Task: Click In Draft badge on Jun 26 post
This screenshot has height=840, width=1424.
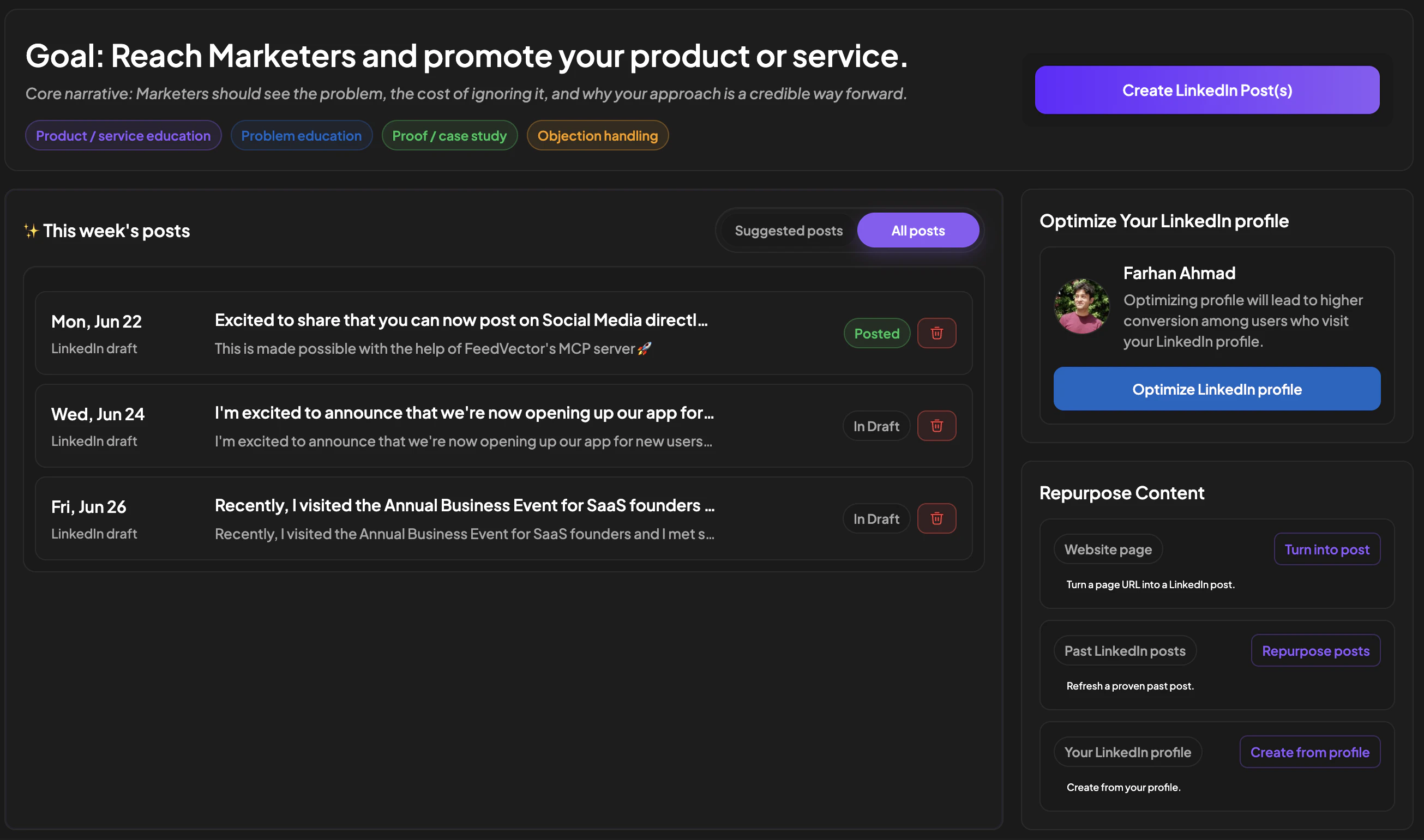Action: point(876,518)
